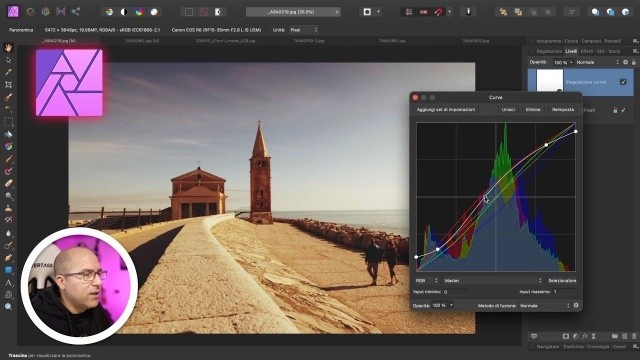
Task: Add a group folder icon in Layers footer
Action: click(615, 336)
